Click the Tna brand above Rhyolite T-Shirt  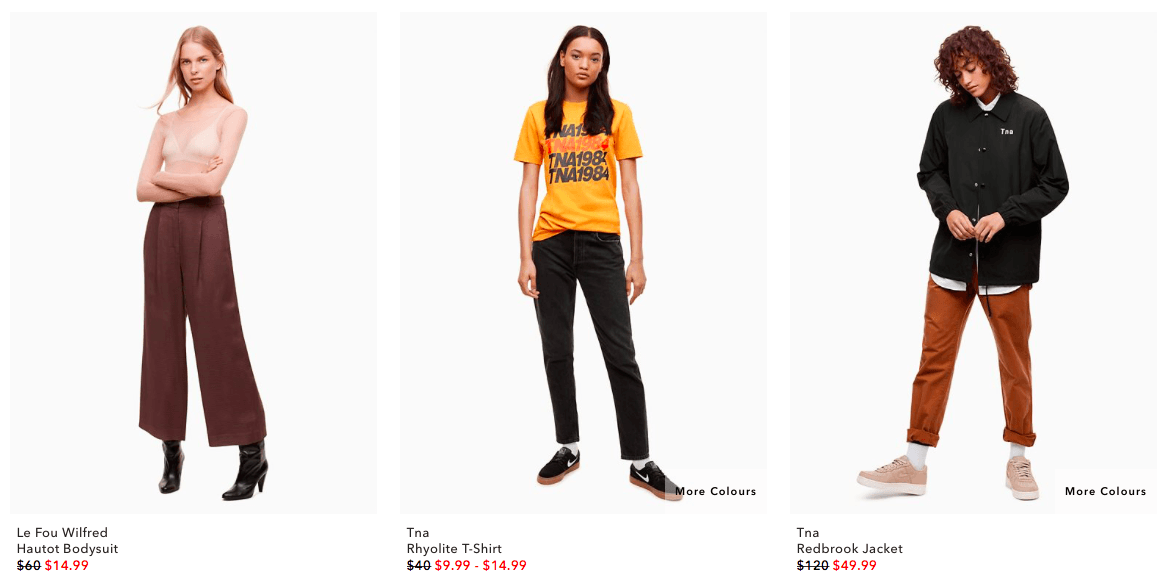[x=418, y=533]
